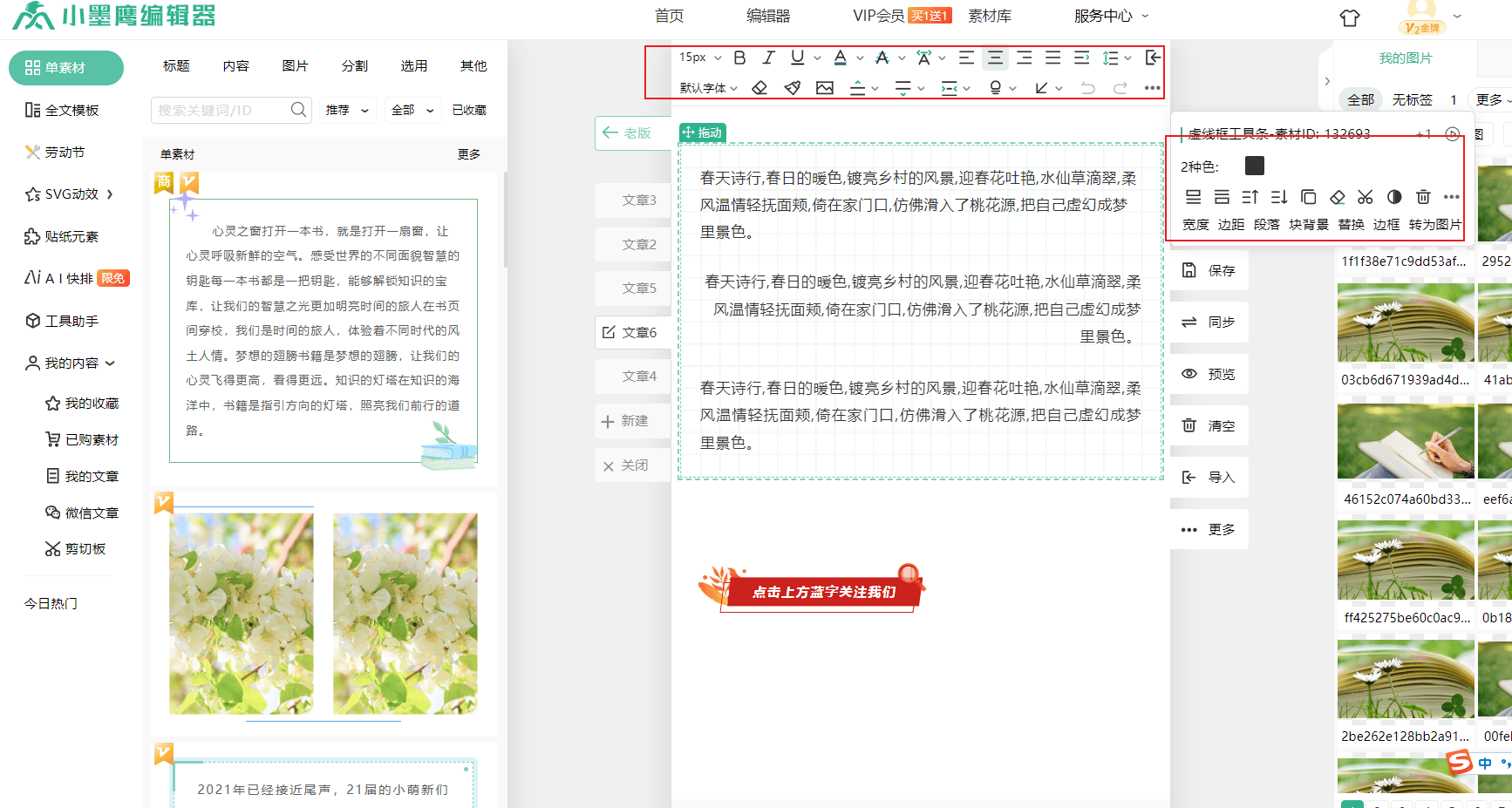This screenshot has height=808, width=1512.
Task: Open the 素材库 menu item
Action: 990,16
